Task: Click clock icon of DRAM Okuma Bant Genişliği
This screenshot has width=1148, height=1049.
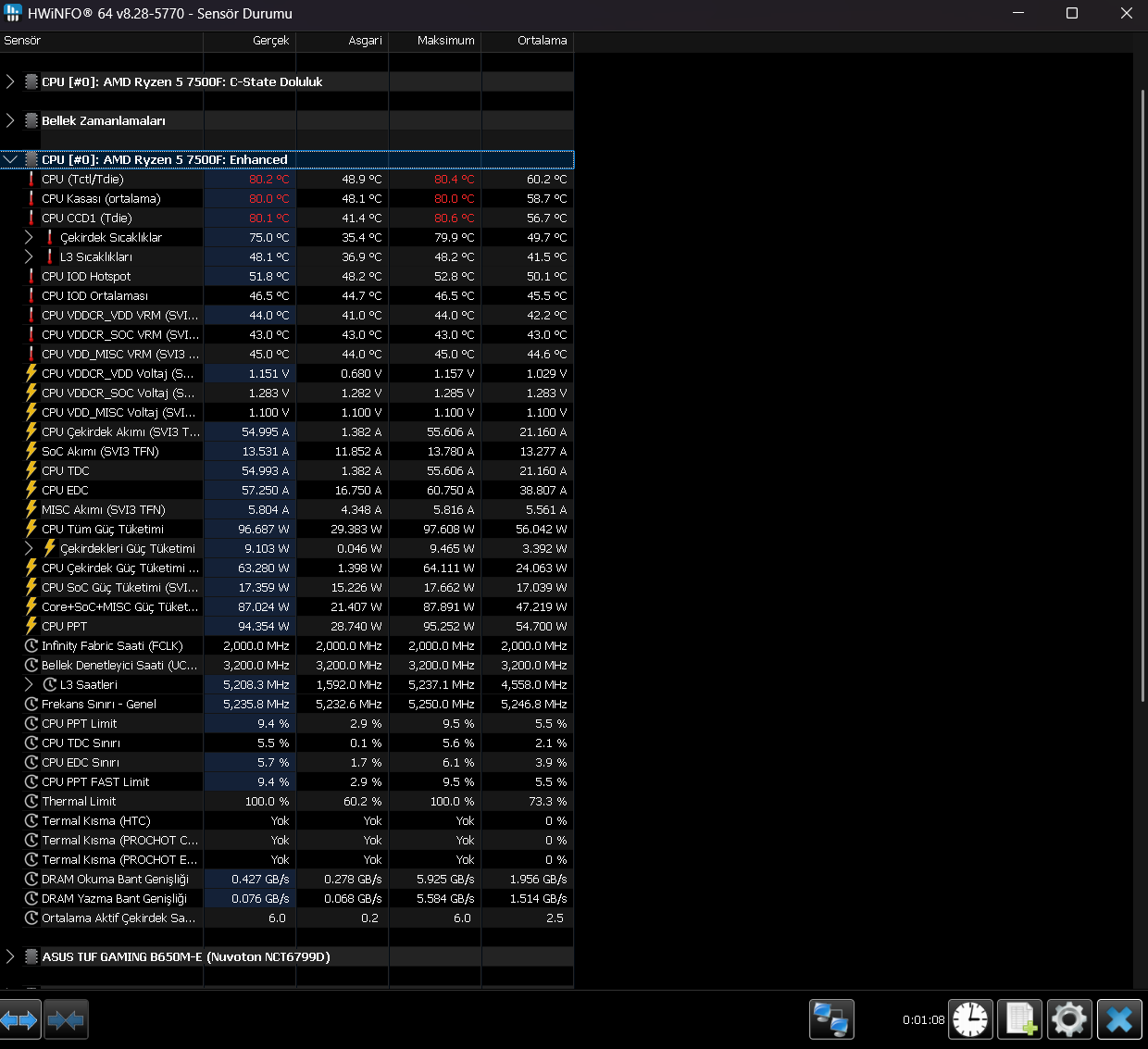Action: 31,880
